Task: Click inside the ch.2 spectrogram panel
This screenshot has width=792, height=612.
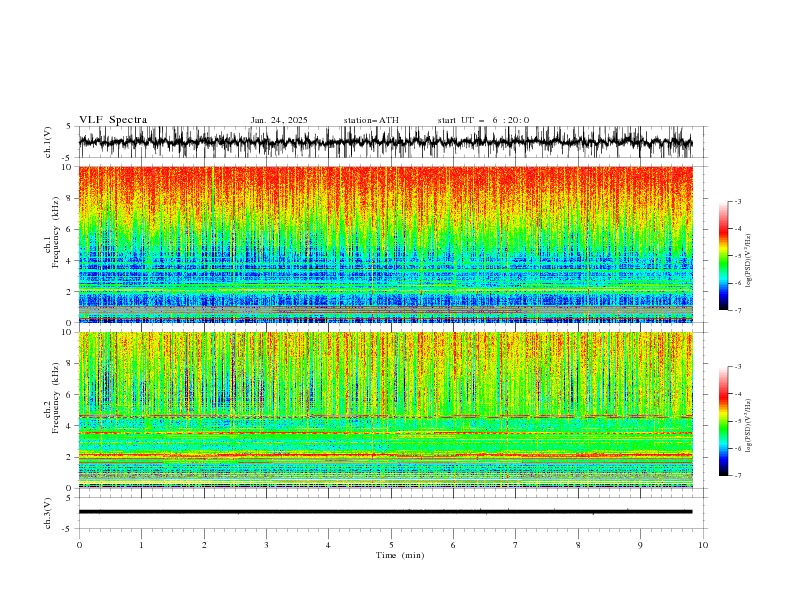Action: click(385, 410)
